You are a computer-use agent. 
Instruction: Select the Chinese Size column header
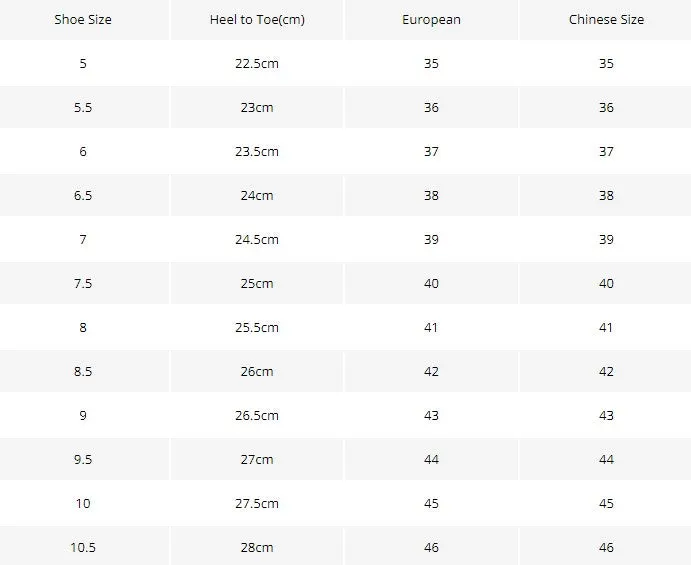(606, 20)
